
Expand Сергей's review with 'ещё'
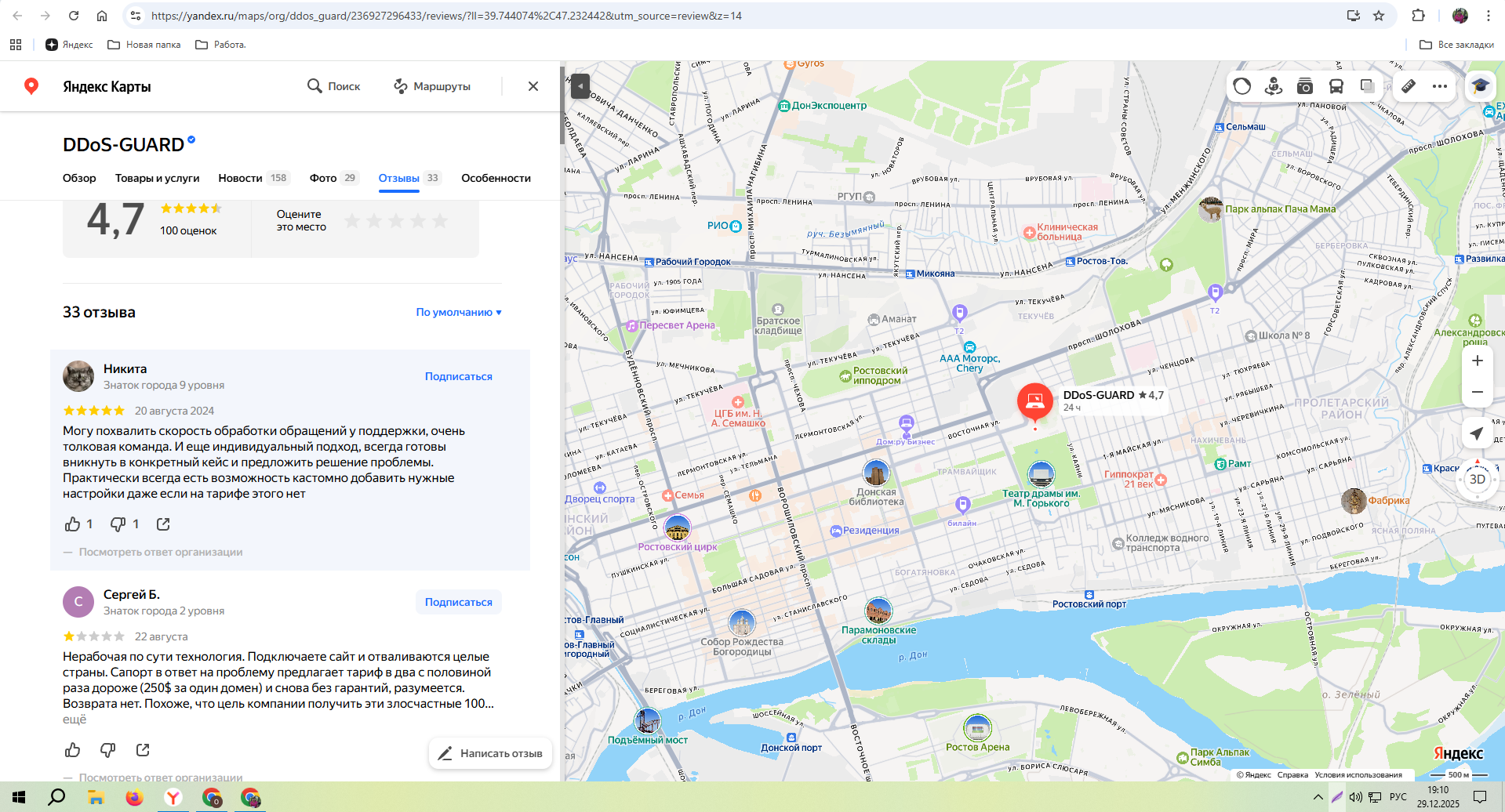coord(75,720)
